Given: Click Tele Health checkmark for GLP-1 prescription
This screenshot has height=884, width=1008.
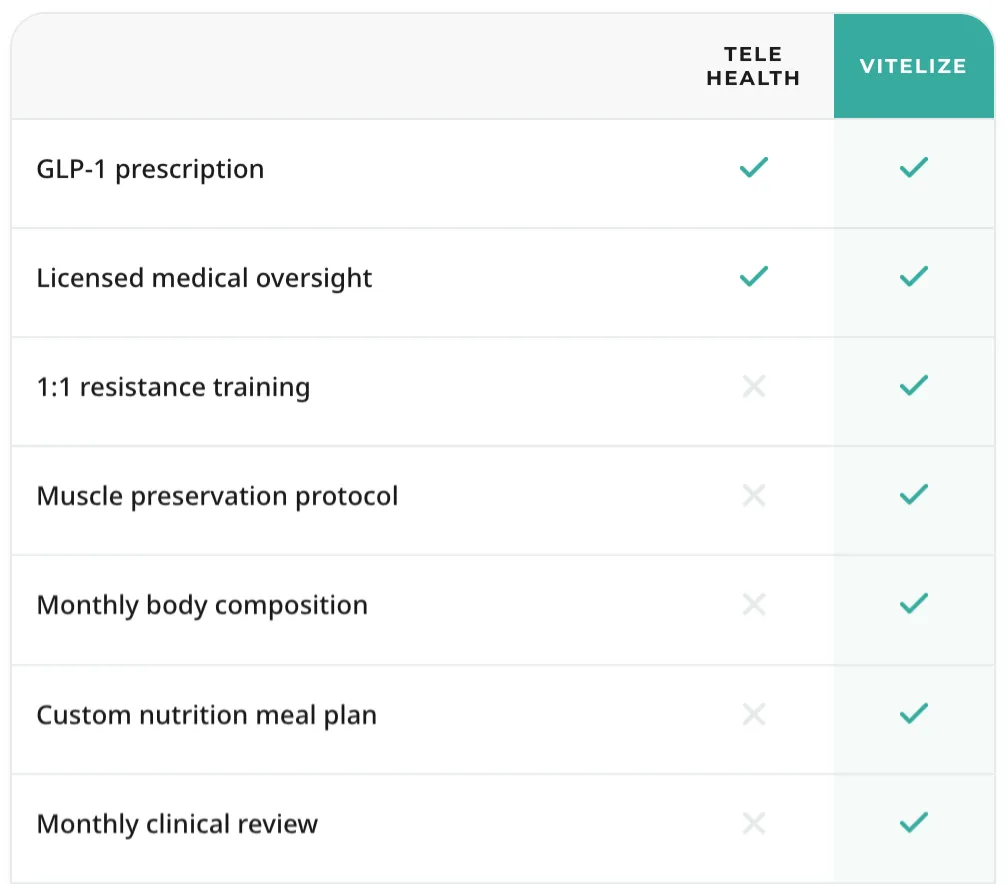Looking at the screenshot, I should (x=753, y=168).
